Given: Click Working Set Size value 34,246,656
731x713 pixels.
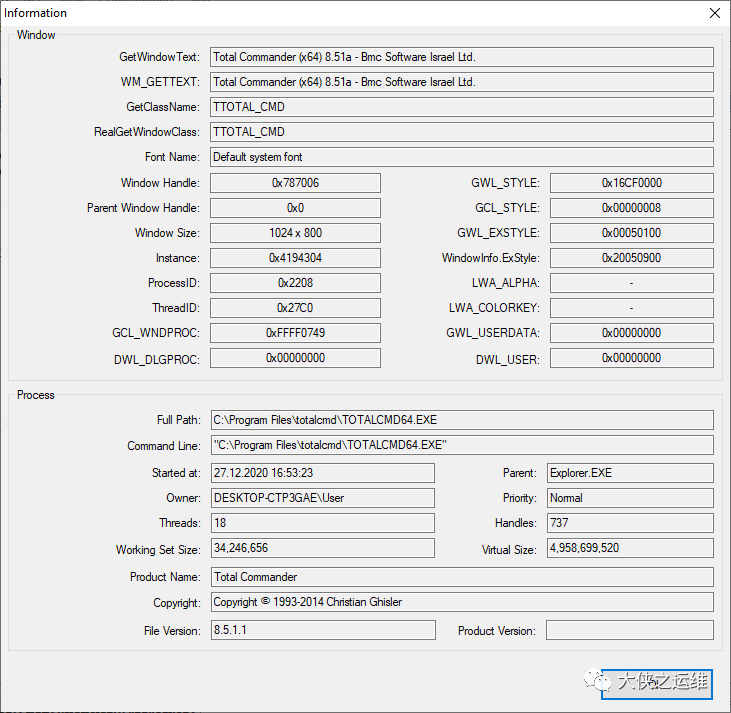Looking at the screenshot, I should tap(323, 548).
